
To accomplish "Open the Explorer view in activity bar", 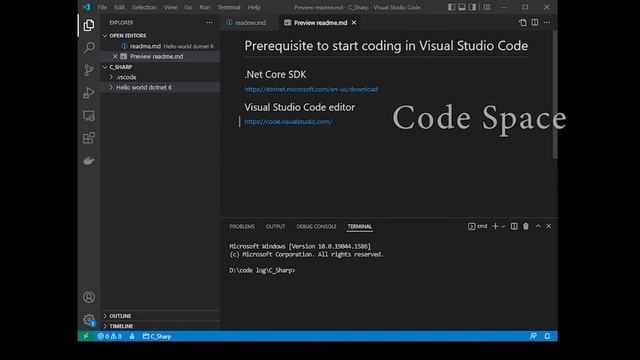I will click(89, 25).
